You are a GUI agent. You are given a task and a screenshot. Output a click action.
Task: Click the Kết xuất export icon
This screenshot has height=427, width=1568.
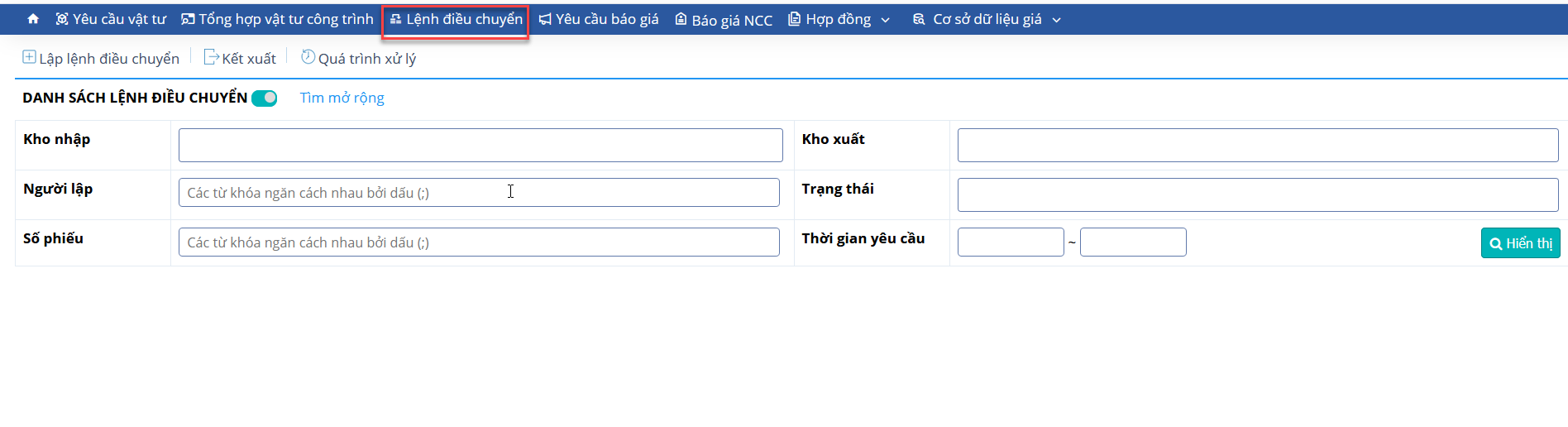click(211, 57)
